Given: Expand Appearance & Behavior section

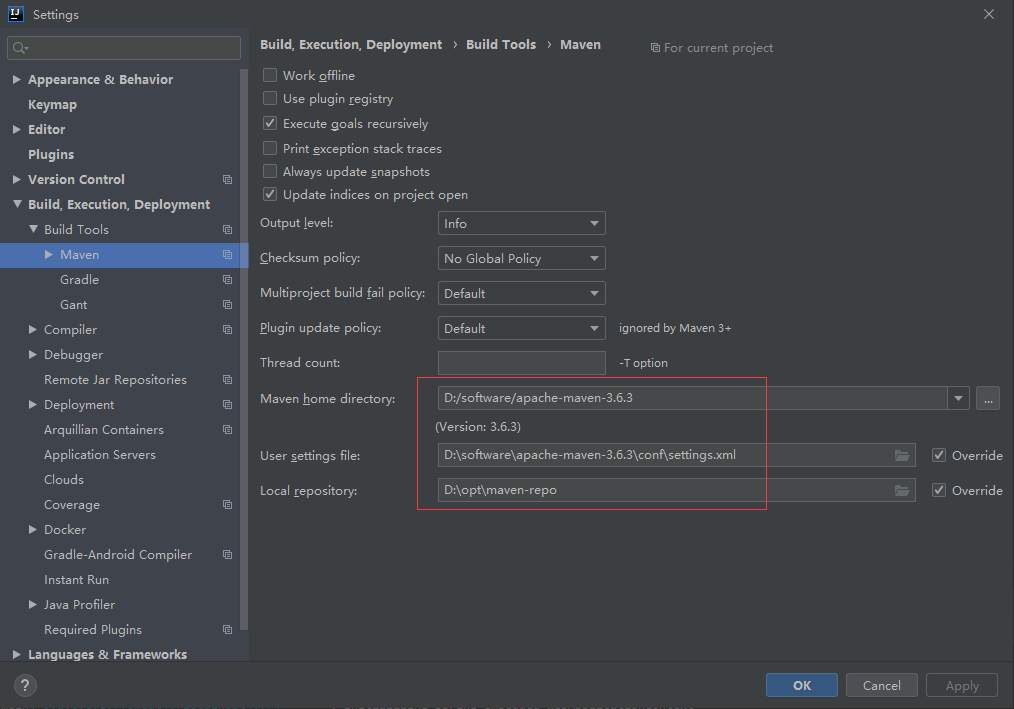Looking at the screenshot, I should 17,79.
